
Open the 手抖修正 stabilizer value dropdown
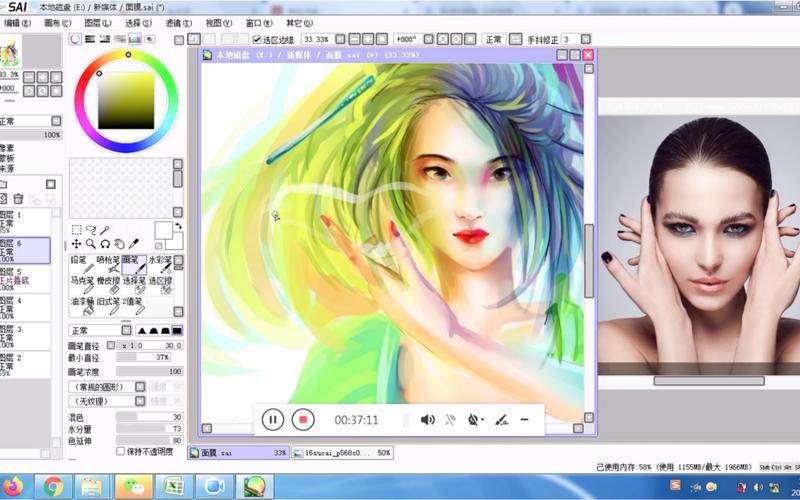tap(583, 40)
